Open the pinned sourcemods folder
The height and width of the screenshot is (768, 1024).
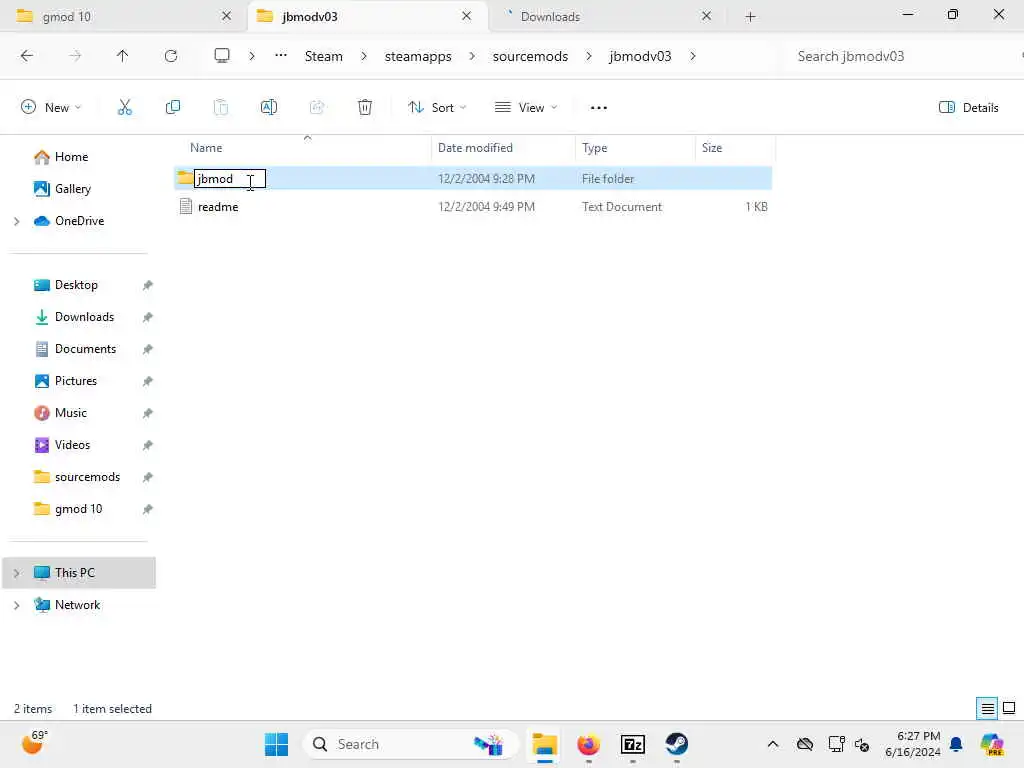(87, 477)
